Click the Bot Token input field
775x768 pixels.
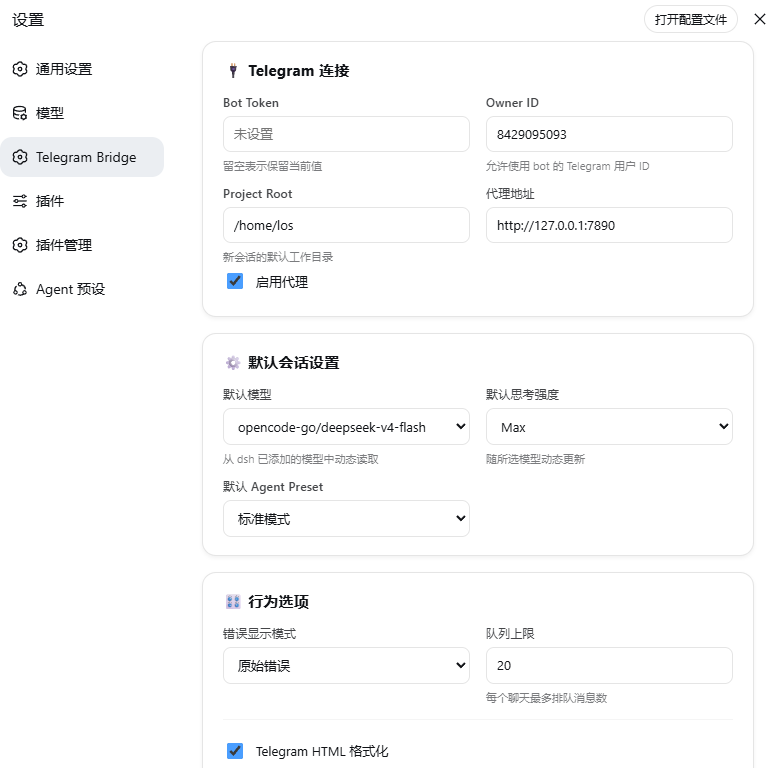[346, 134]
